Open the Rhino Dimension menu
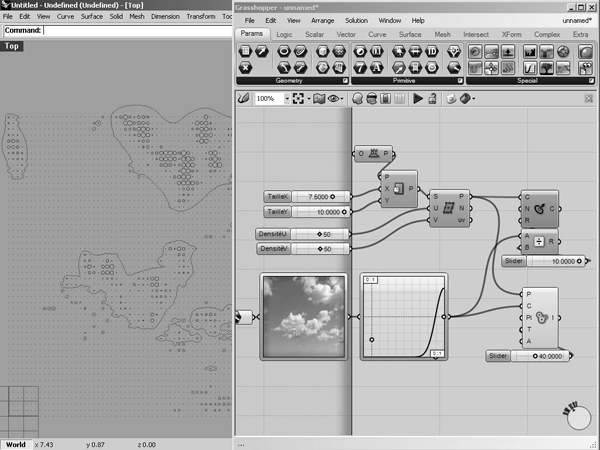 [165, 16]
